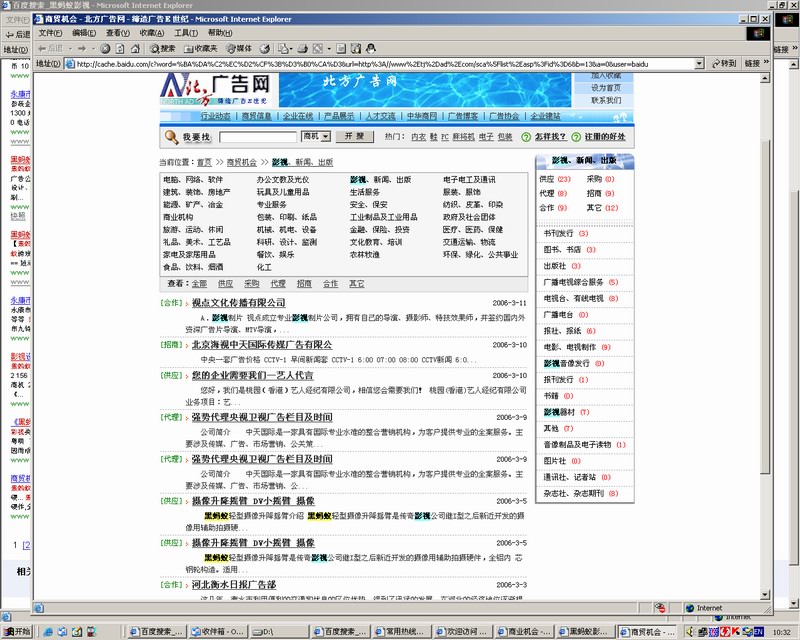
Task: Open the Mail icon dropdown arrow
Action: [x=291, y=49]
